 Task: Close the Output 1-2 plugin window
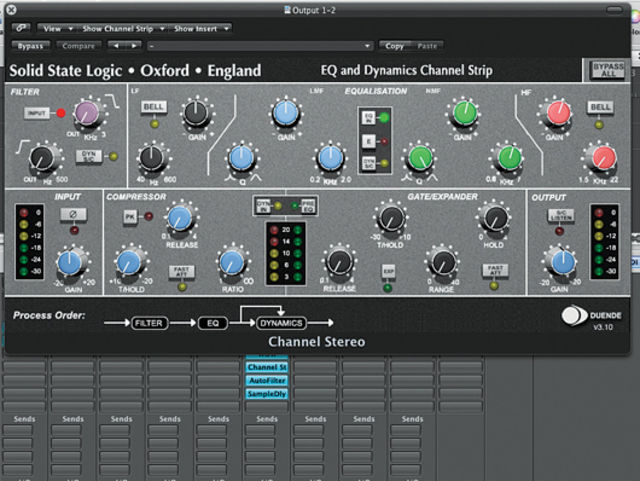tap(11, 10)
